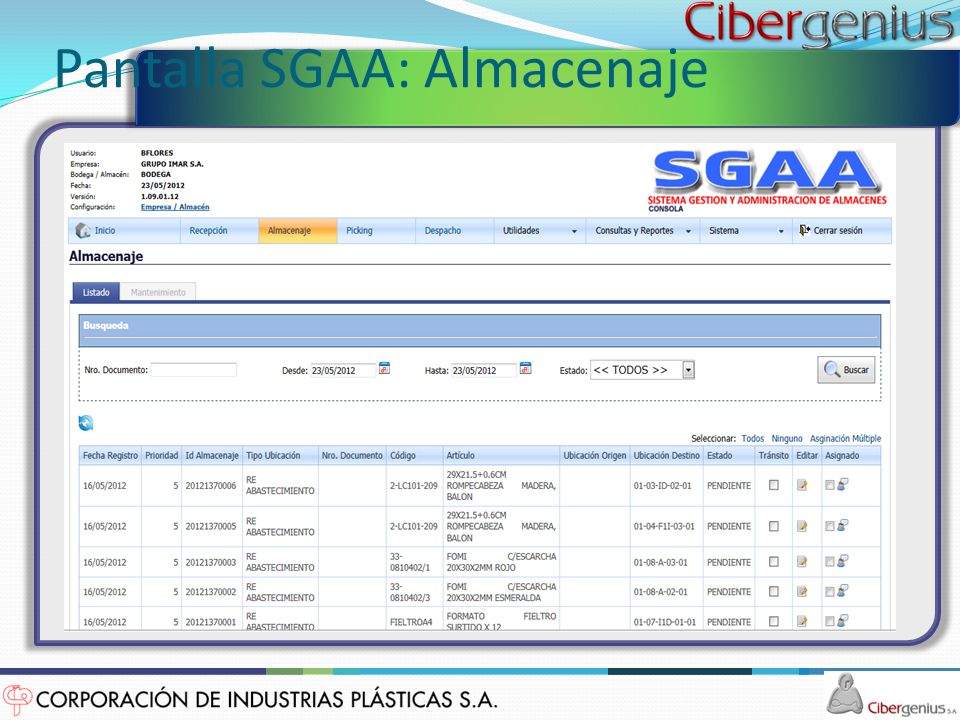Screen dimensions: 960x720
Task: Click assign user icon for 20121370006
Action: coord(843,484)
